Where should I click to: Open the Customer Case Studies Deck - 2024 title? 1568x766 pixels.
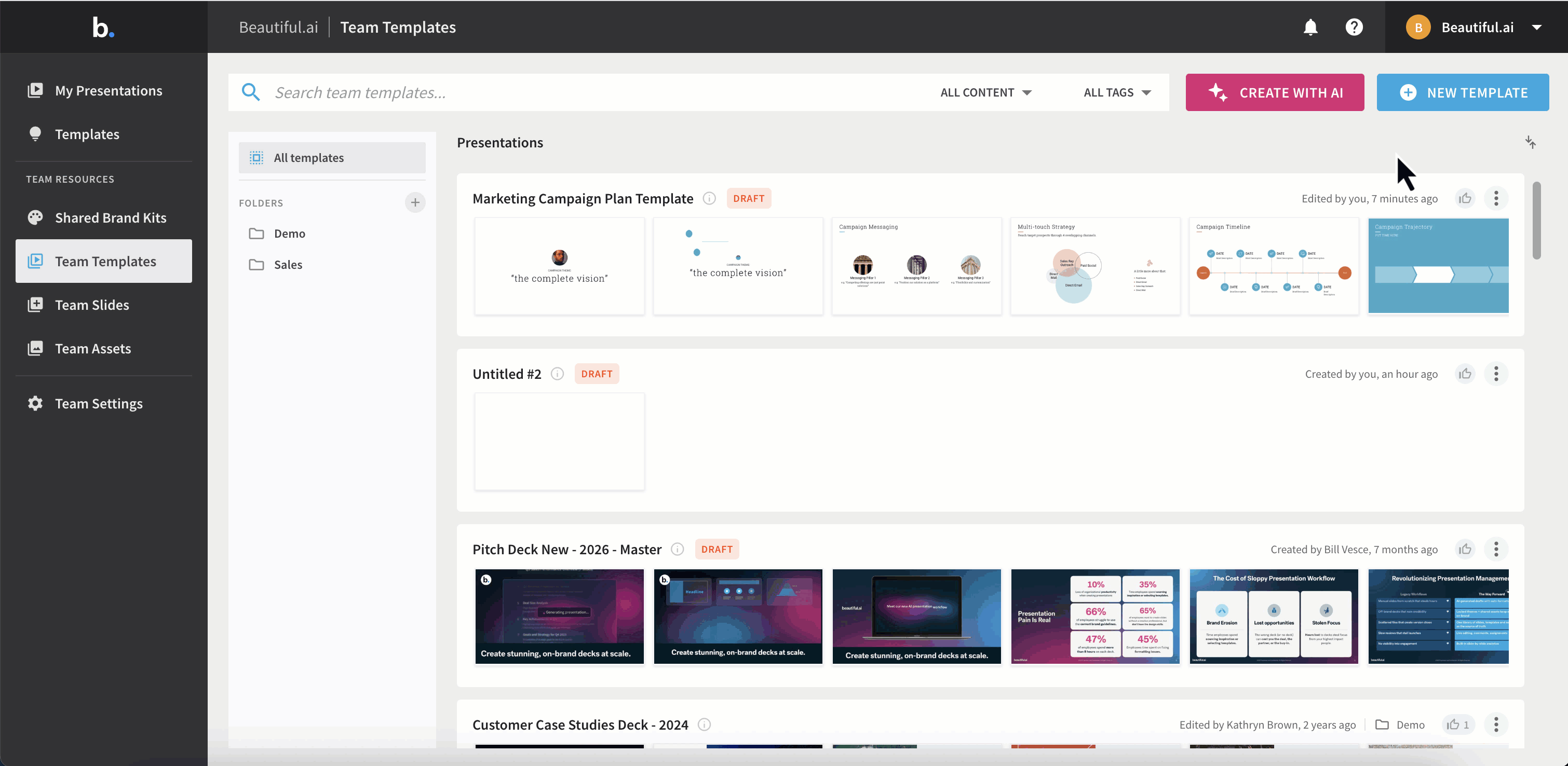pyautogui.click(x=580, y=724)
